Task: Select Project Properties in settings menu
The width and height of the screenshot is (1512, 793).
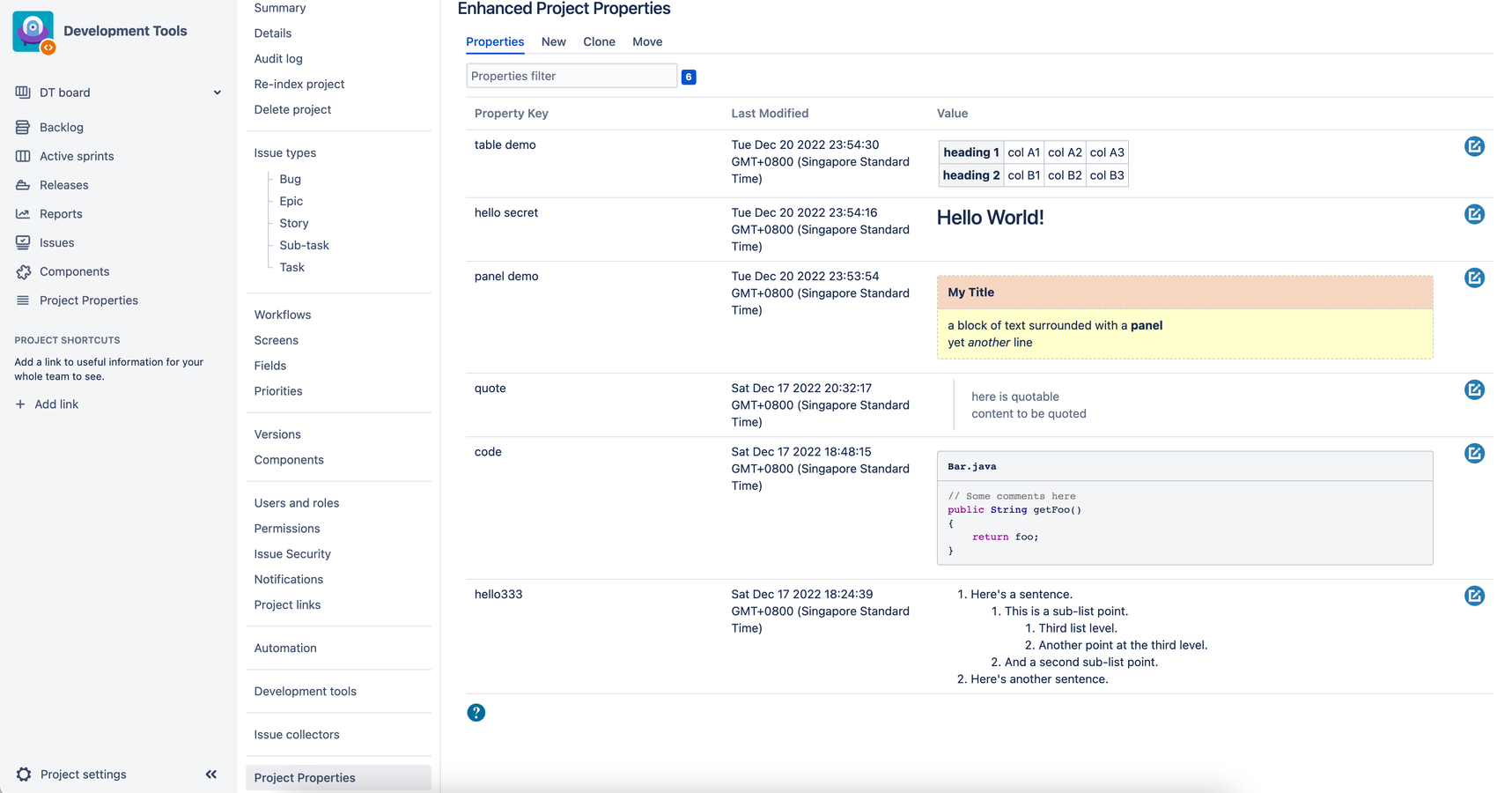Action: 338,778
